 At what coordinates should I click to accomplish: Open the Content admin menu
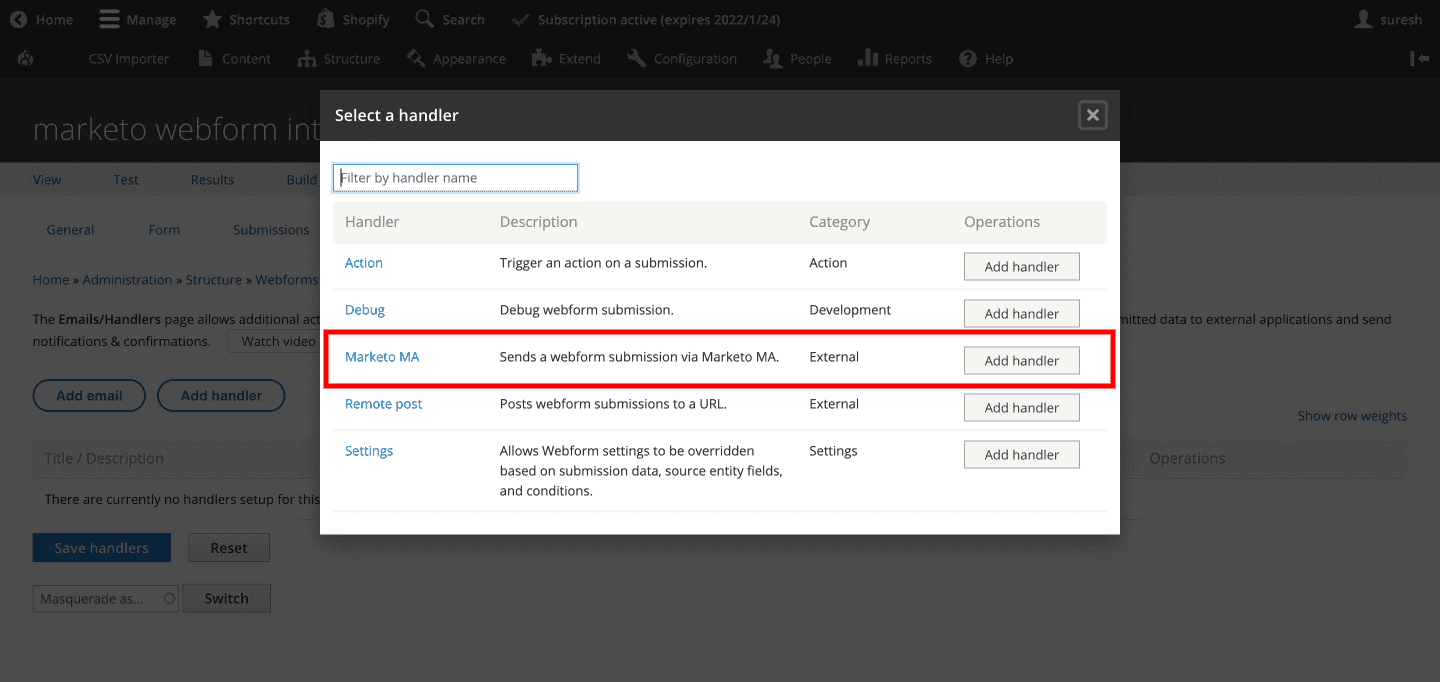[234, 59]
